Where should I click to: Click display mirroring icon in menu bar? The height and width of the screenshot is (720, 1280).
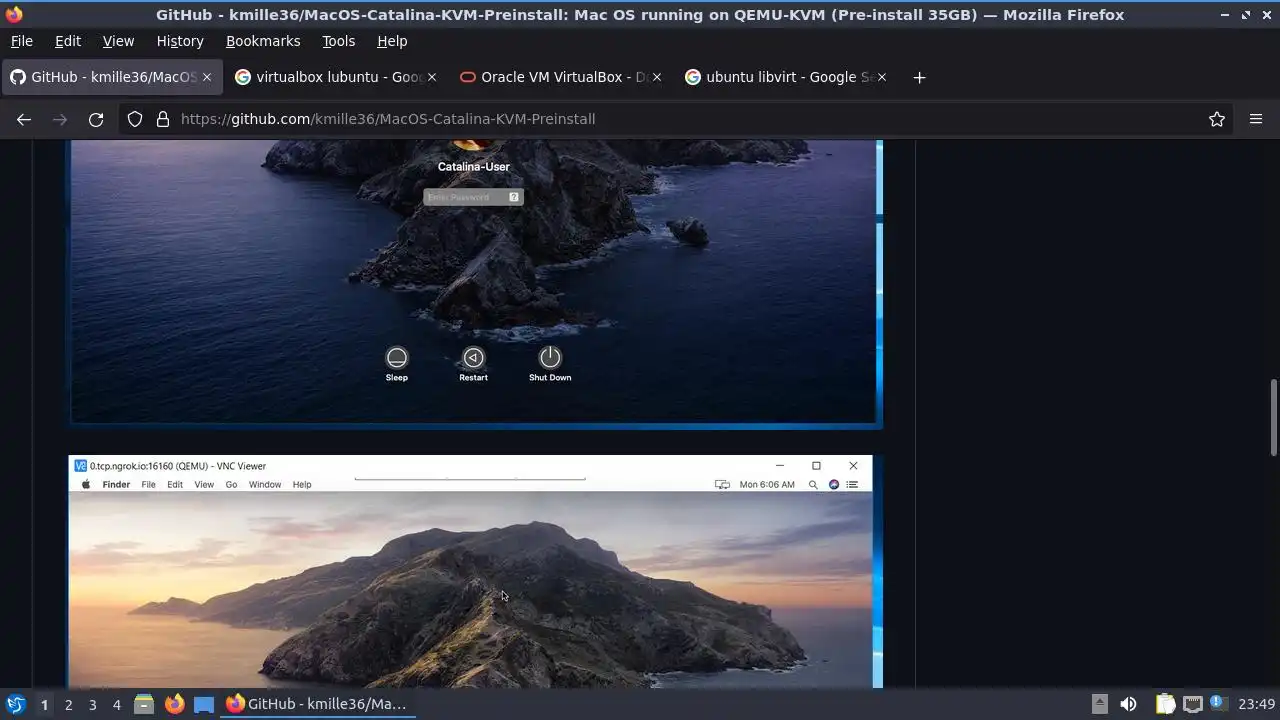[x=722, y=485]
